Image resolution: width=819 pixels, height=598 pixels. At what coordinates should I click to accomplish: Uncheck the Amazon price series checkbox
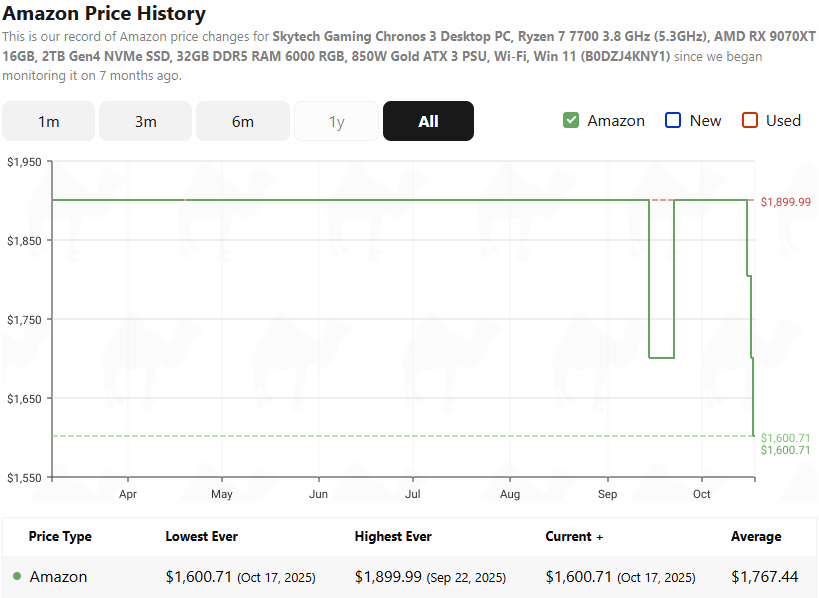571,119
